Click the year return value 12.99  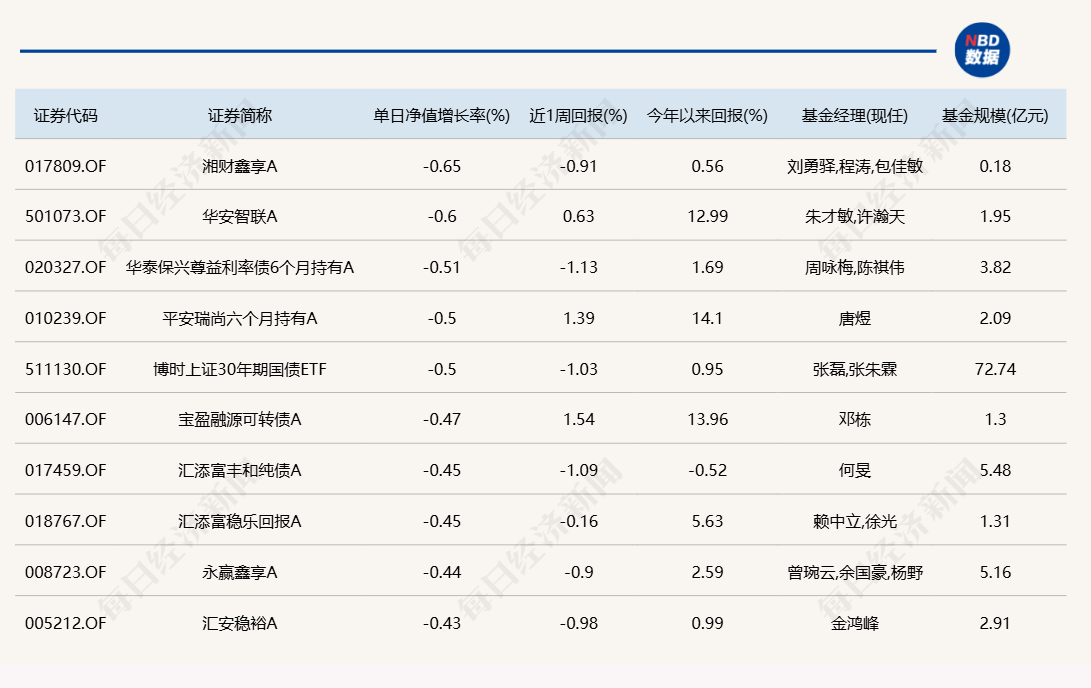[x=707, y=216]
